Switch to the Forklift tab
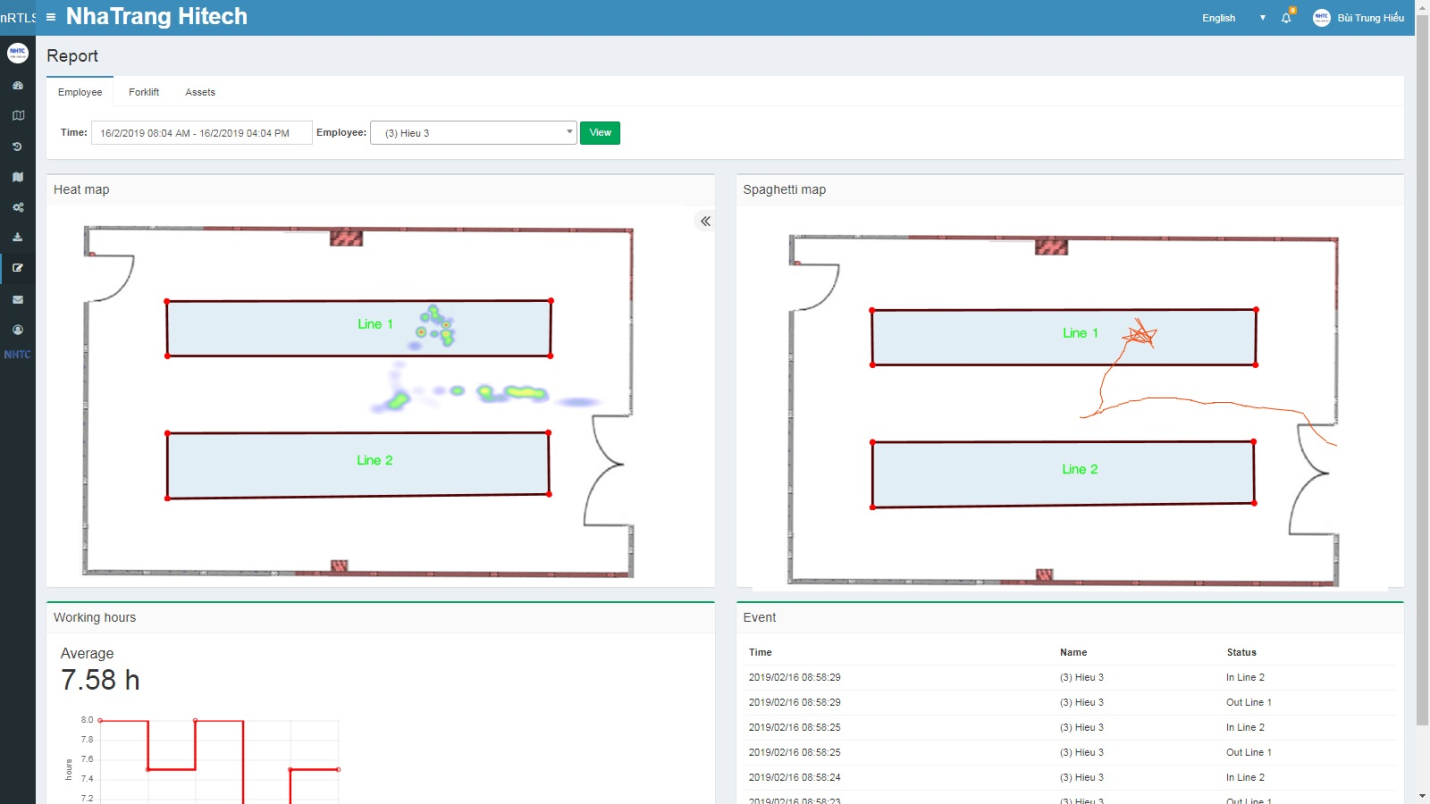1430x804 pixels. point(144,92)
